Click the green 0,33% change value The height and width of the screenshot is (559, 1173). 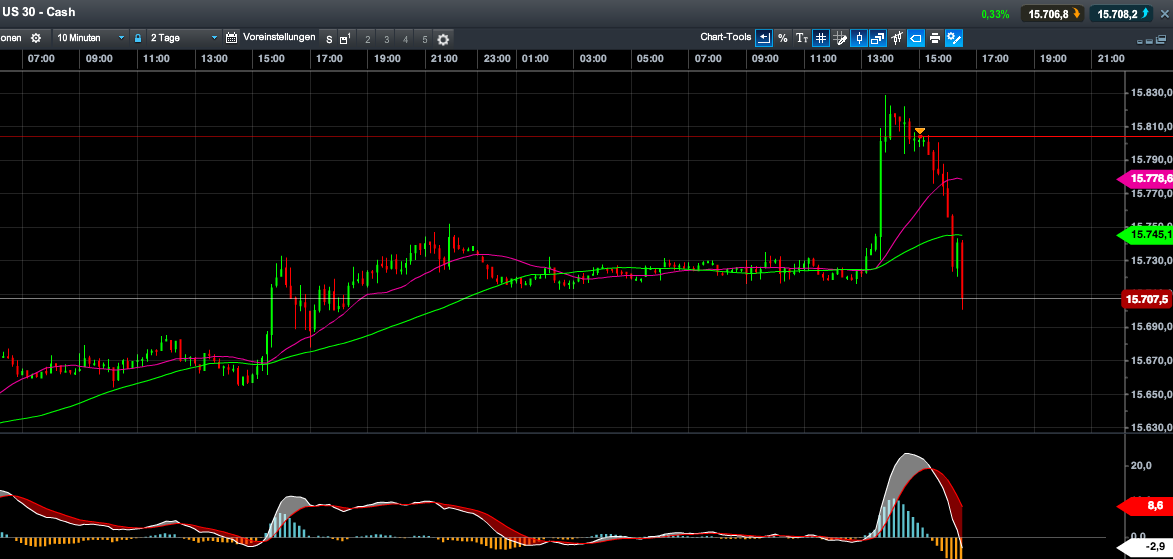pyautogui.click(x=996, y=14)
